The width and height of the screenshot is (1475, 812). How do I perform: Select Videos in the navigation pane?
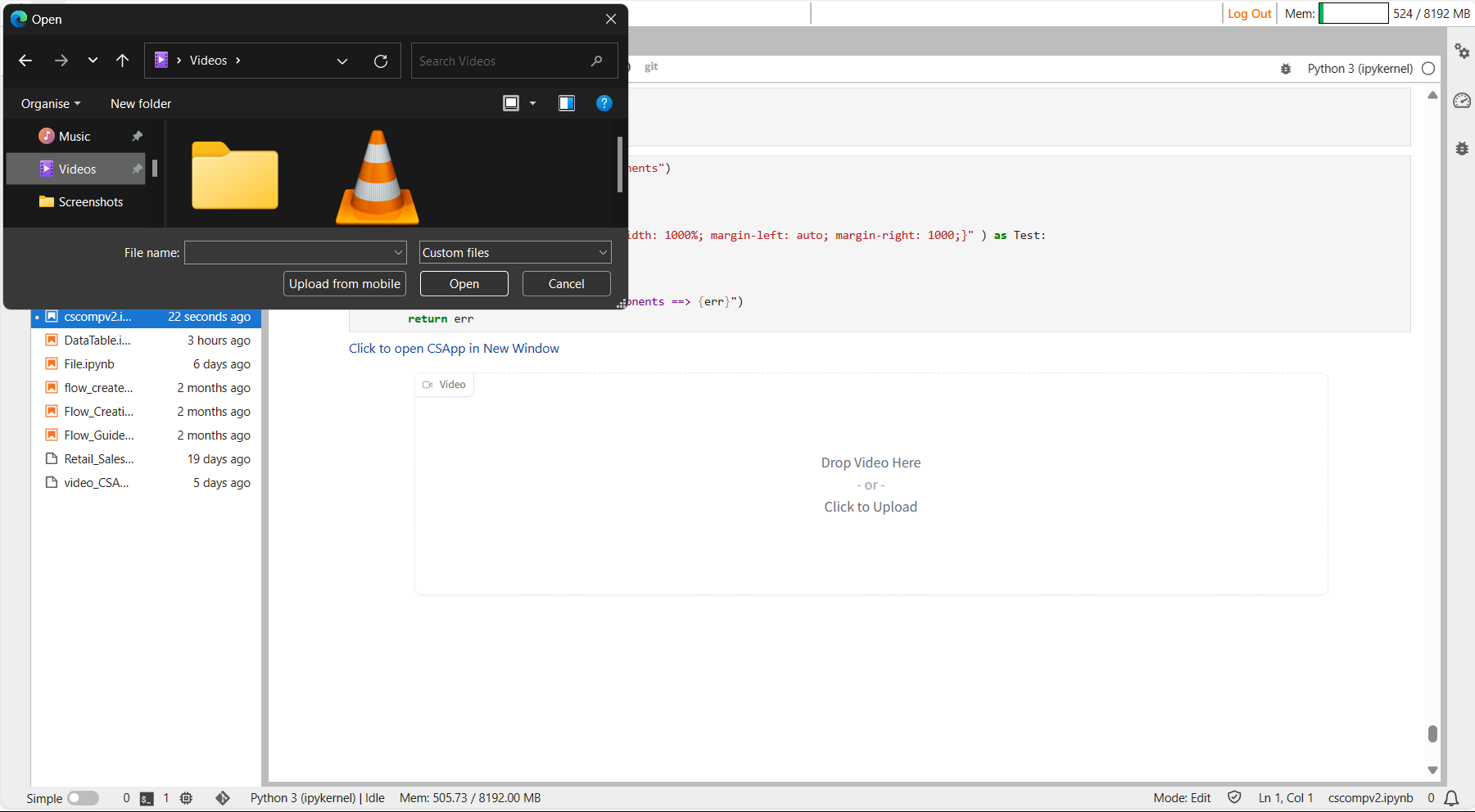75,169
